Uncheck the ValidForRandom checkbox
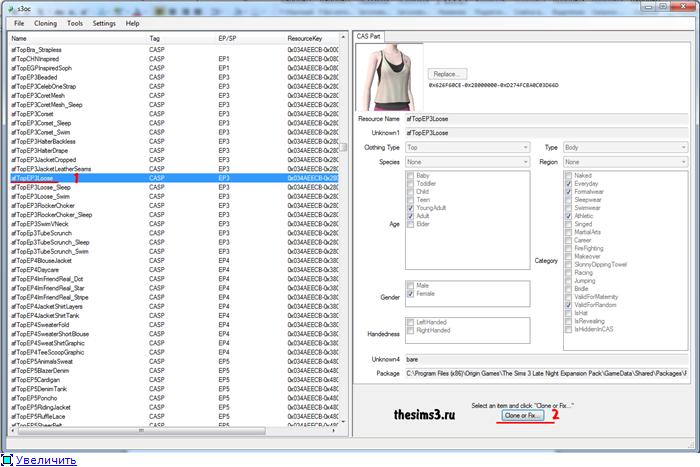The width and height of the screenshot is (700, 467). (568, 304)
